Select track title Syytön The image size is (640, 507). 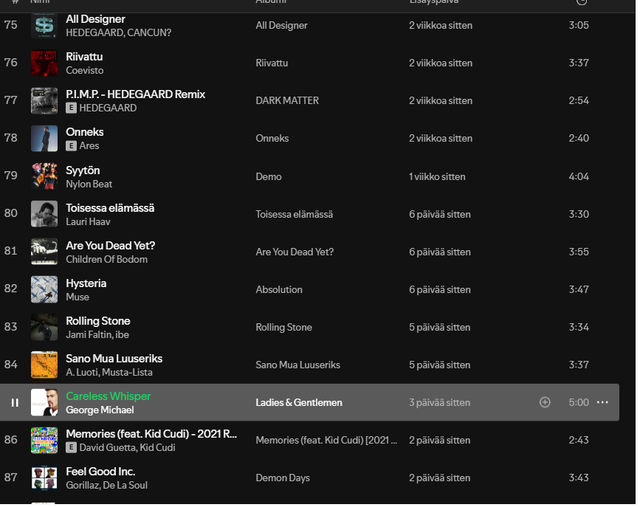click(82, 170)
